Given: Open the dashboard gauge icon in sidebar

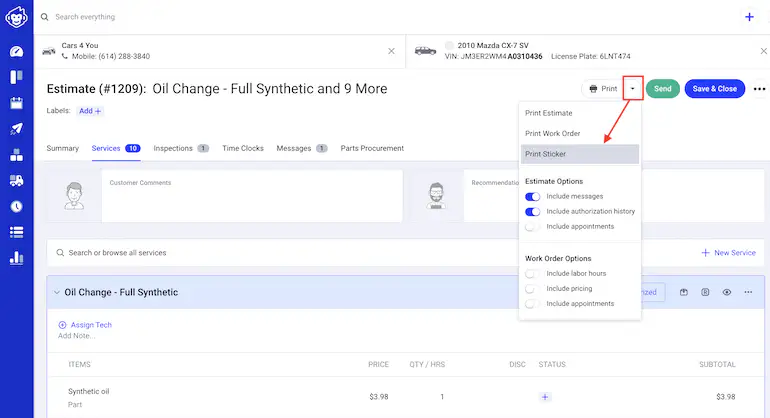Looking at the screenshot, I should (16, 51).
